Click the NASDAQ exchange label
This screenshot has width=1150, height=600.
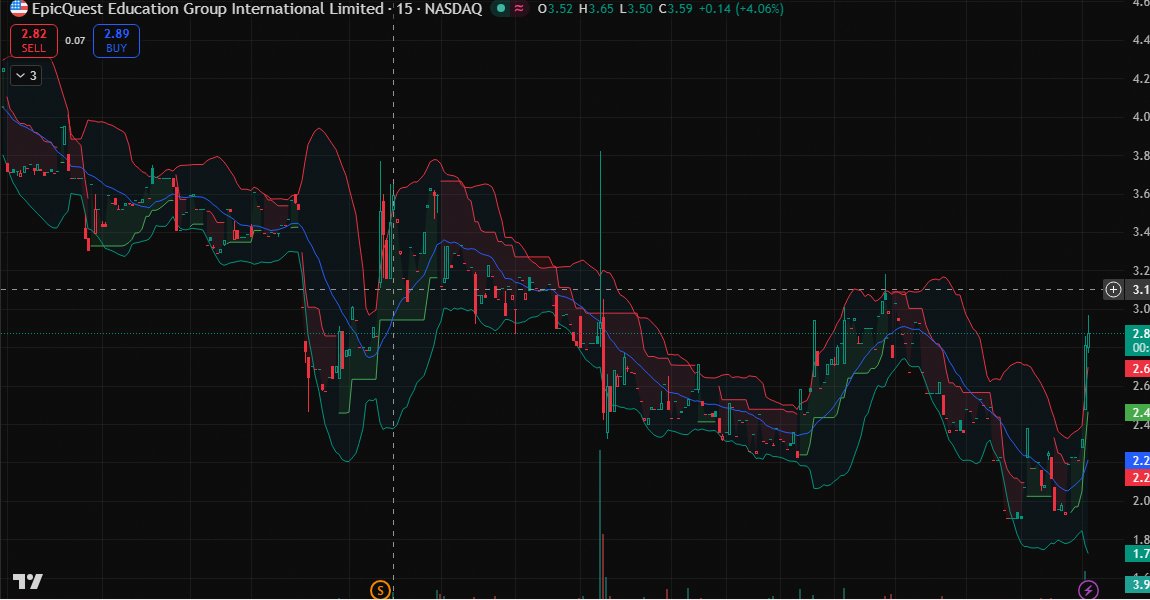pyautogui.click(x=453, y=9)
